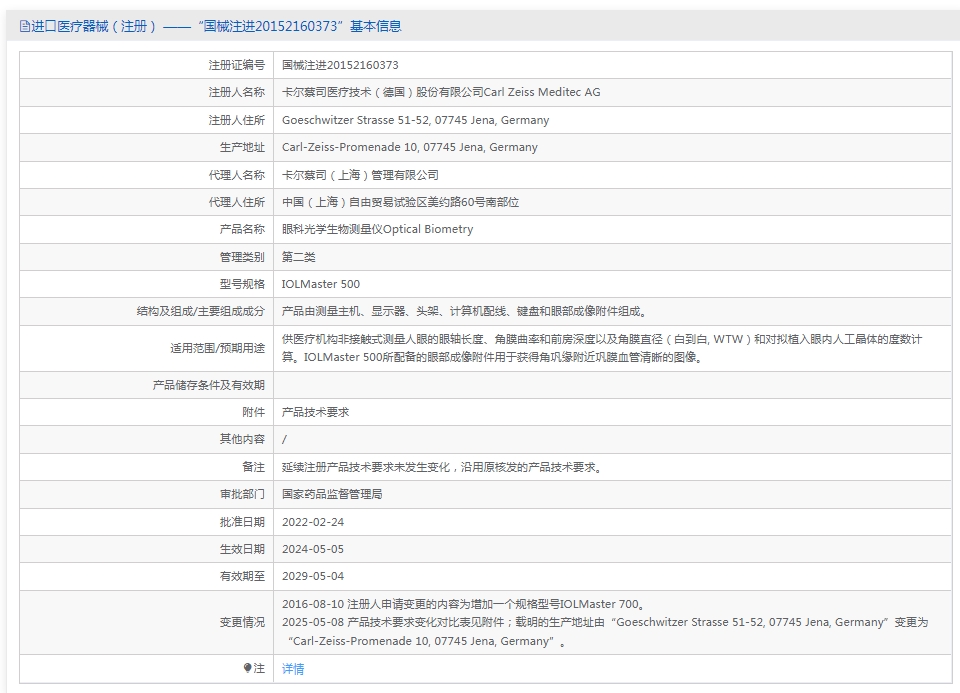Select approval date 2022-02-24
Image resolution: width=960 pixels, height=693 pixels.
[313, 522]
